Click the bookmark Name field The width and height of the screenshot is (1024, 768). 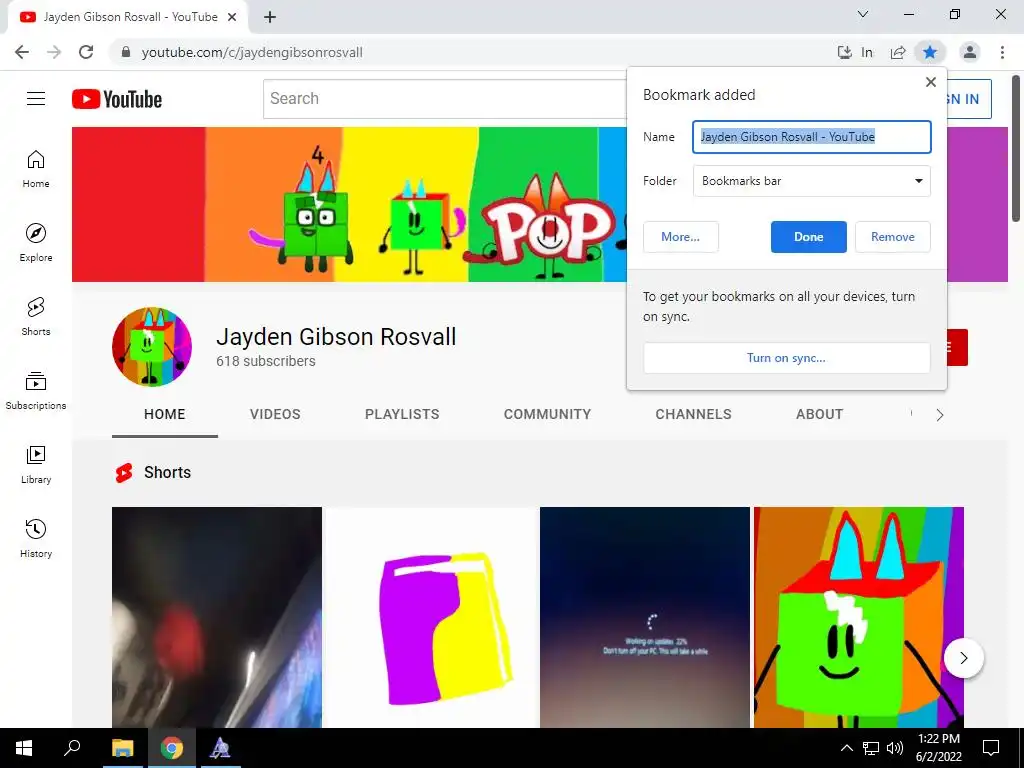coord(812,136)
